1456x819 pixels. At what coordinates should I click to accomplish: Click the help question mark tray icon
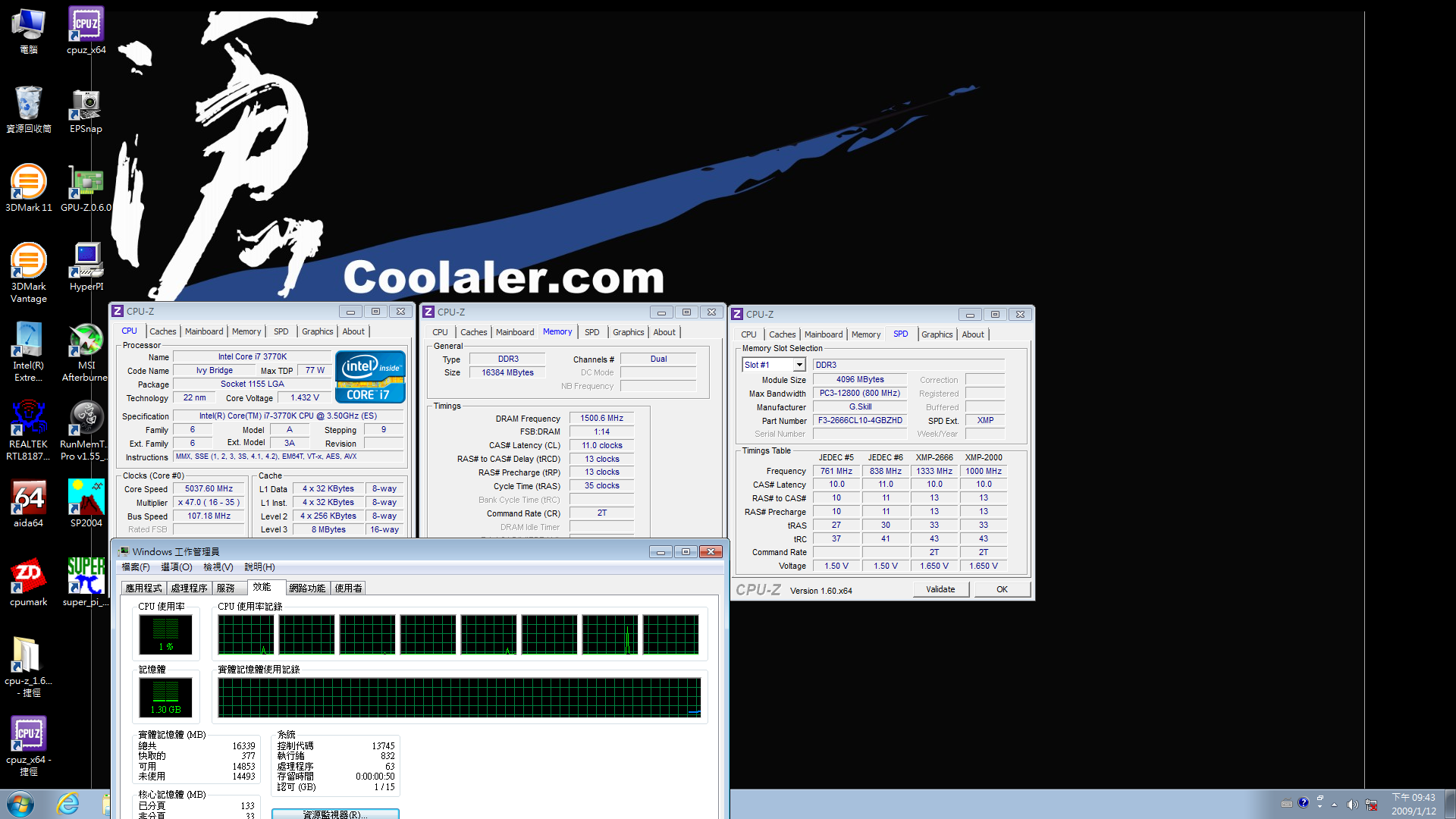pos(1303,803)
